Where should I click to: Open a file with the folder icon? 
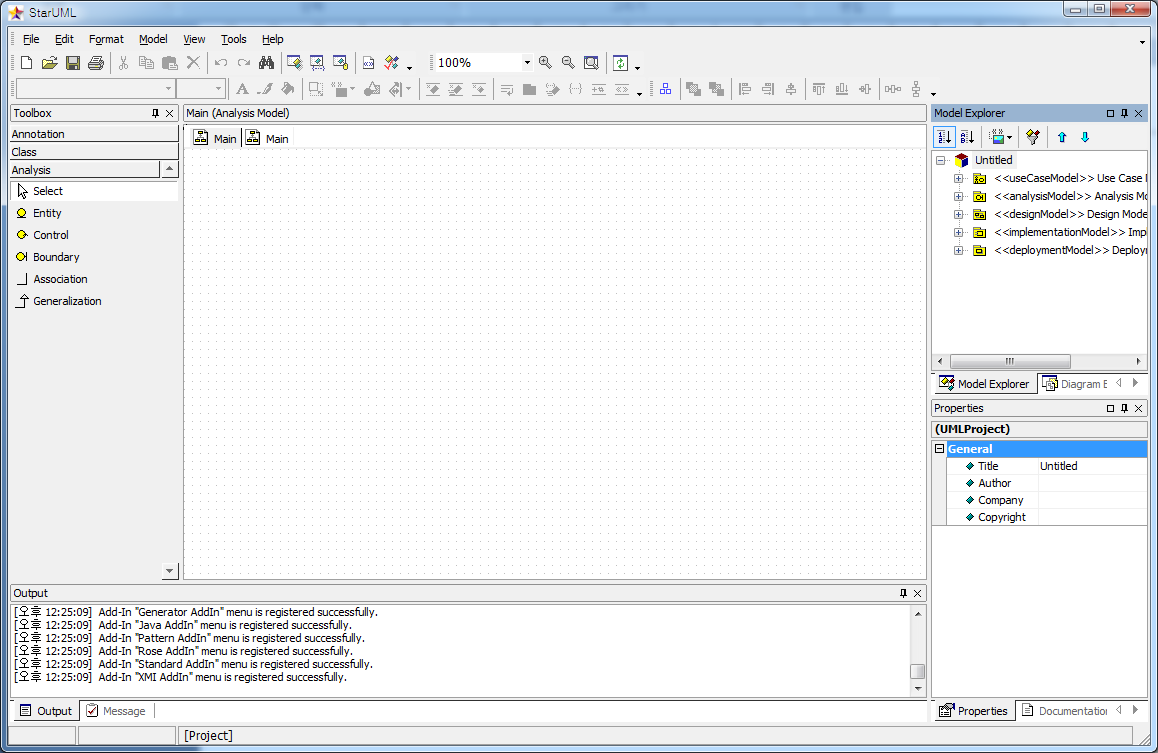49,63
